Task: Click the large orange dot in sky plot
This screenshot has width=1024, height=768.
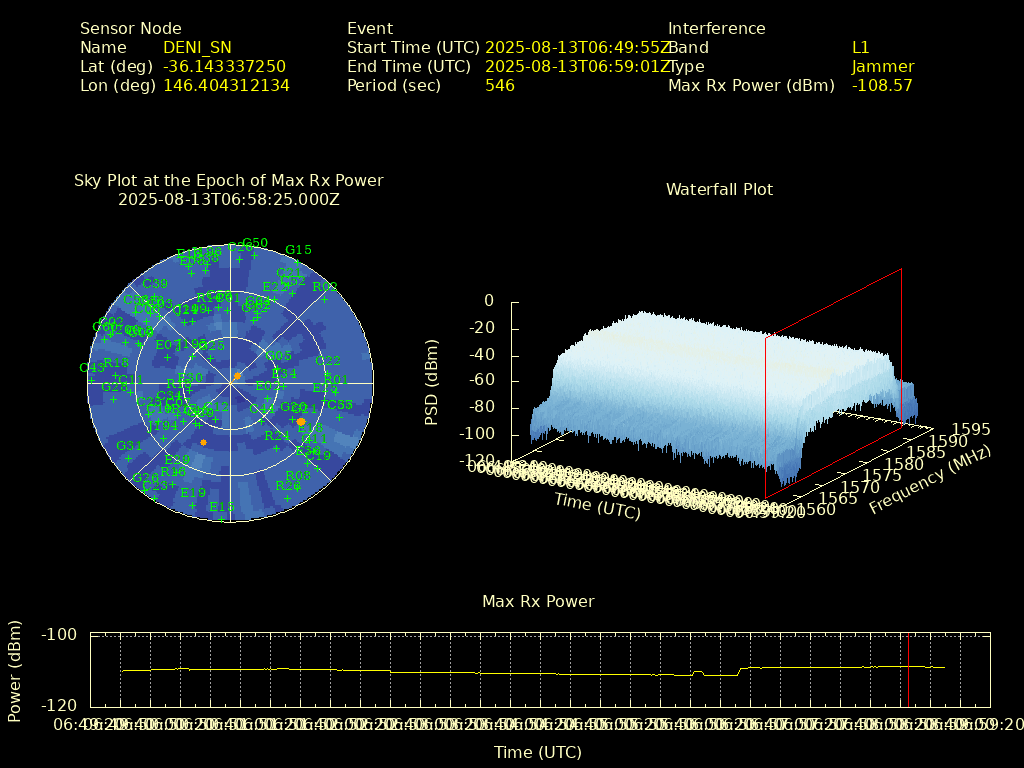Action: point(301,422)
